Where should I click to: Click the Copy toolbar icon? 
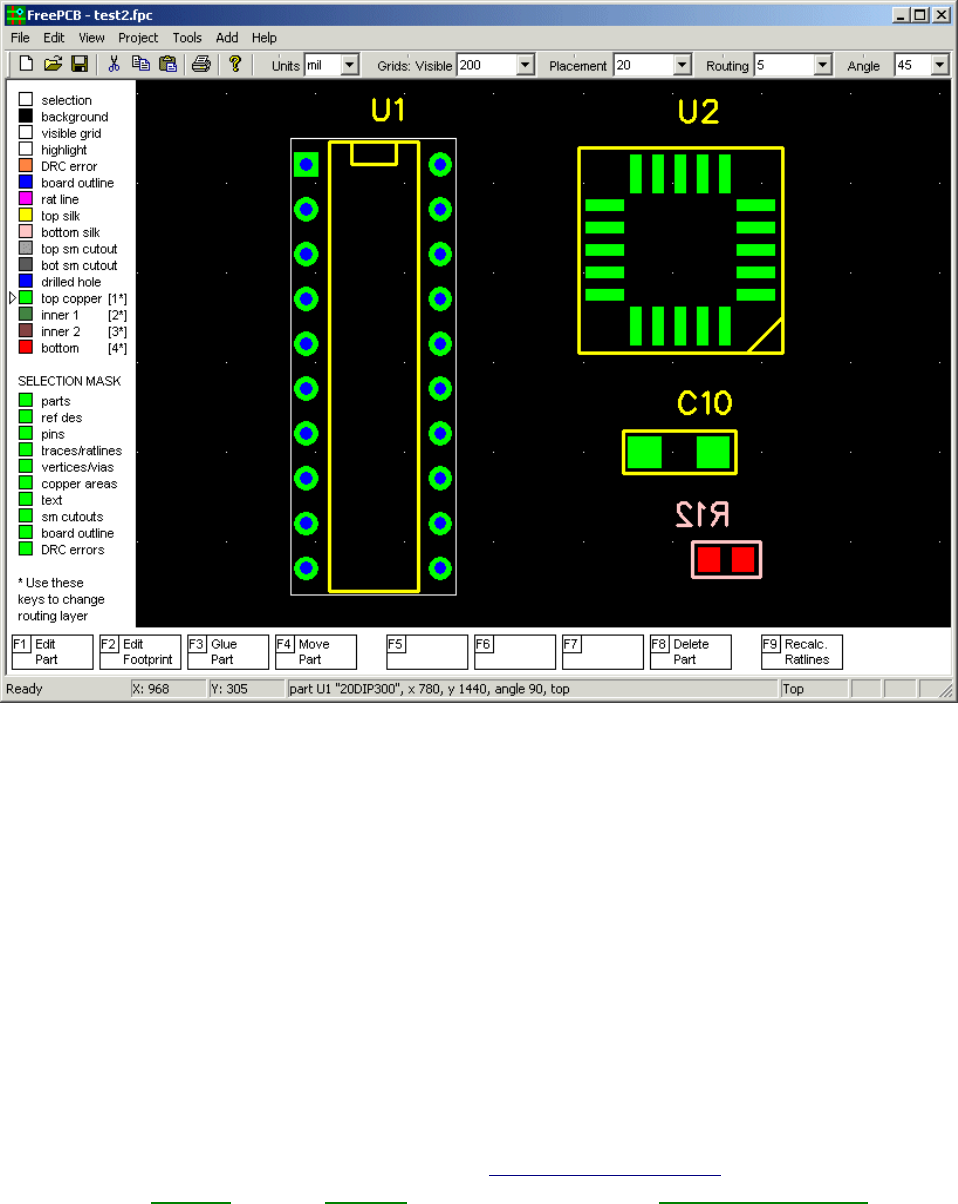[x=141, y=65]
